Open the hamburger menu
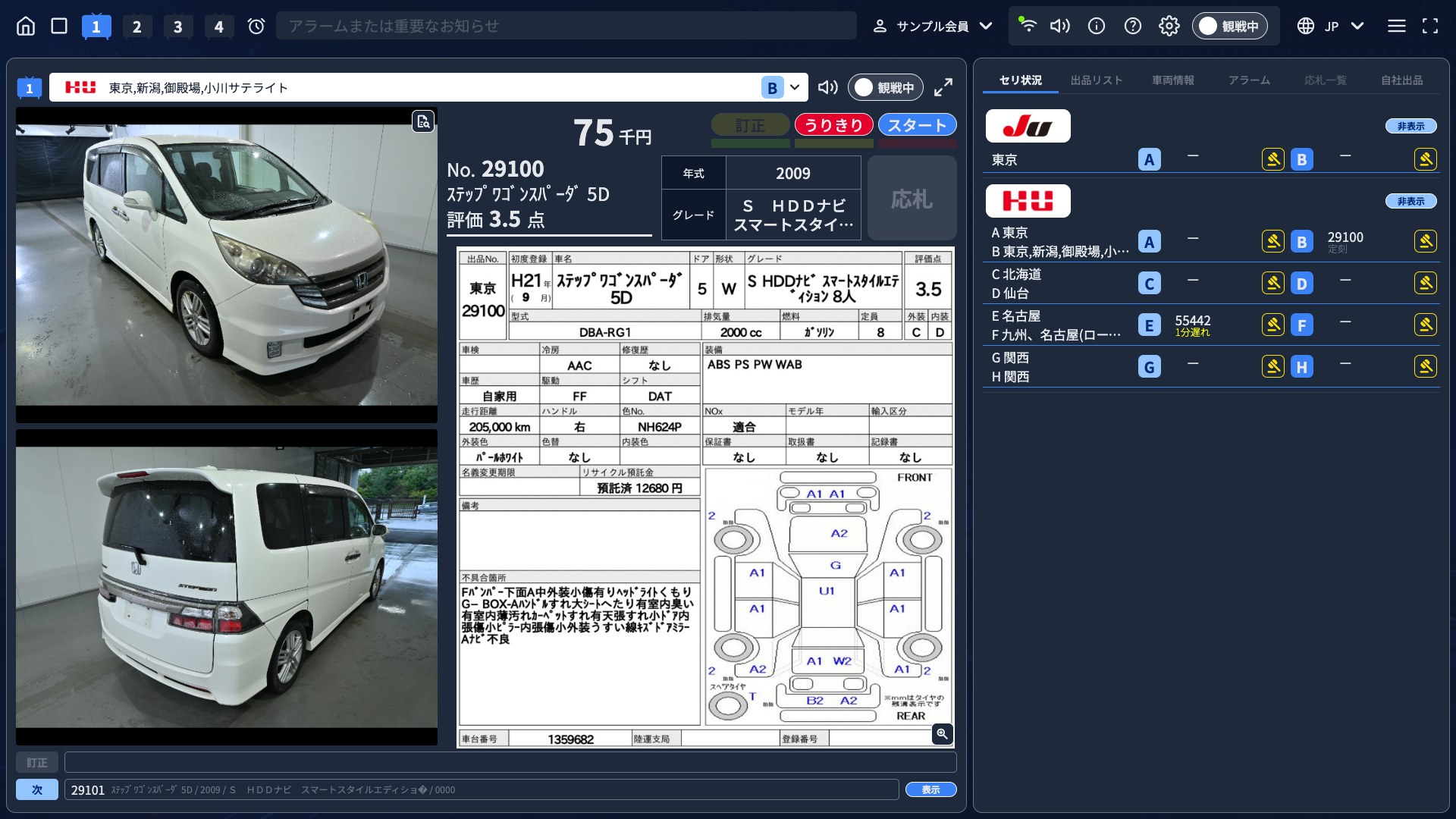Viewport: 1456px width, 819px height. 1397,27
